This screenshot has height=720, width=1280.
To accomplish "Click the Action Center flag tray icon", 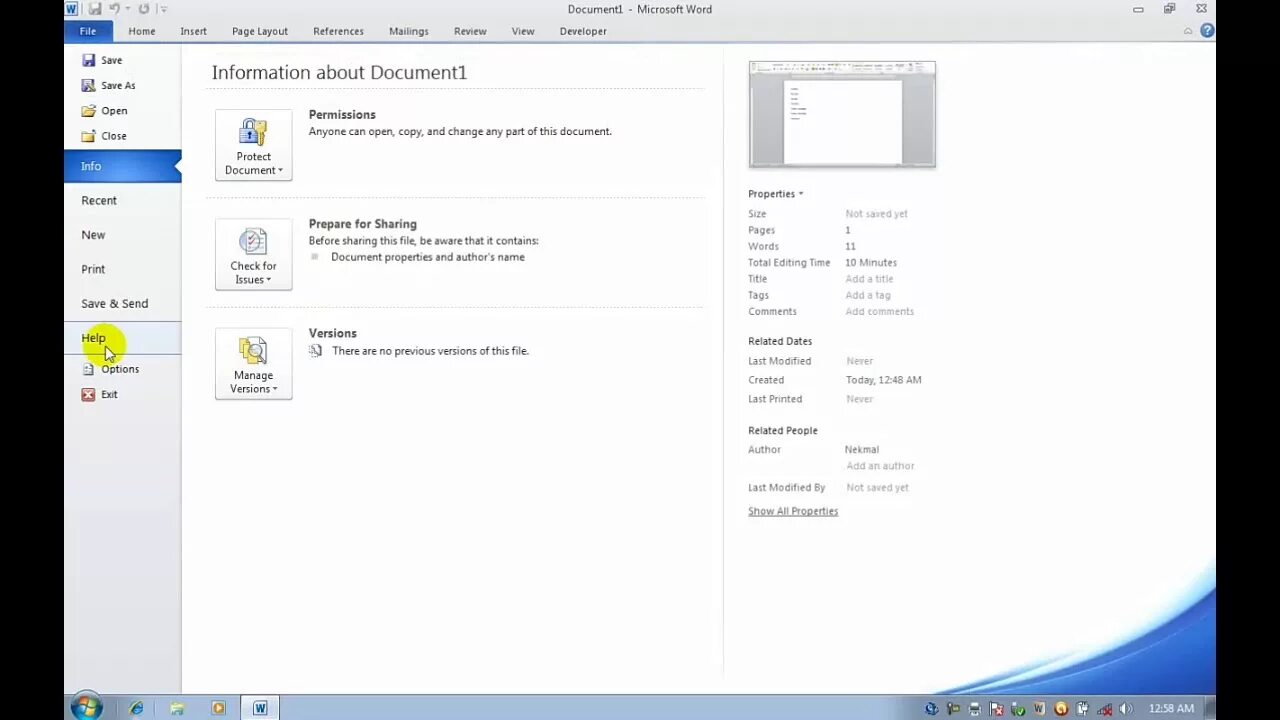I will [x=996, y=708].
